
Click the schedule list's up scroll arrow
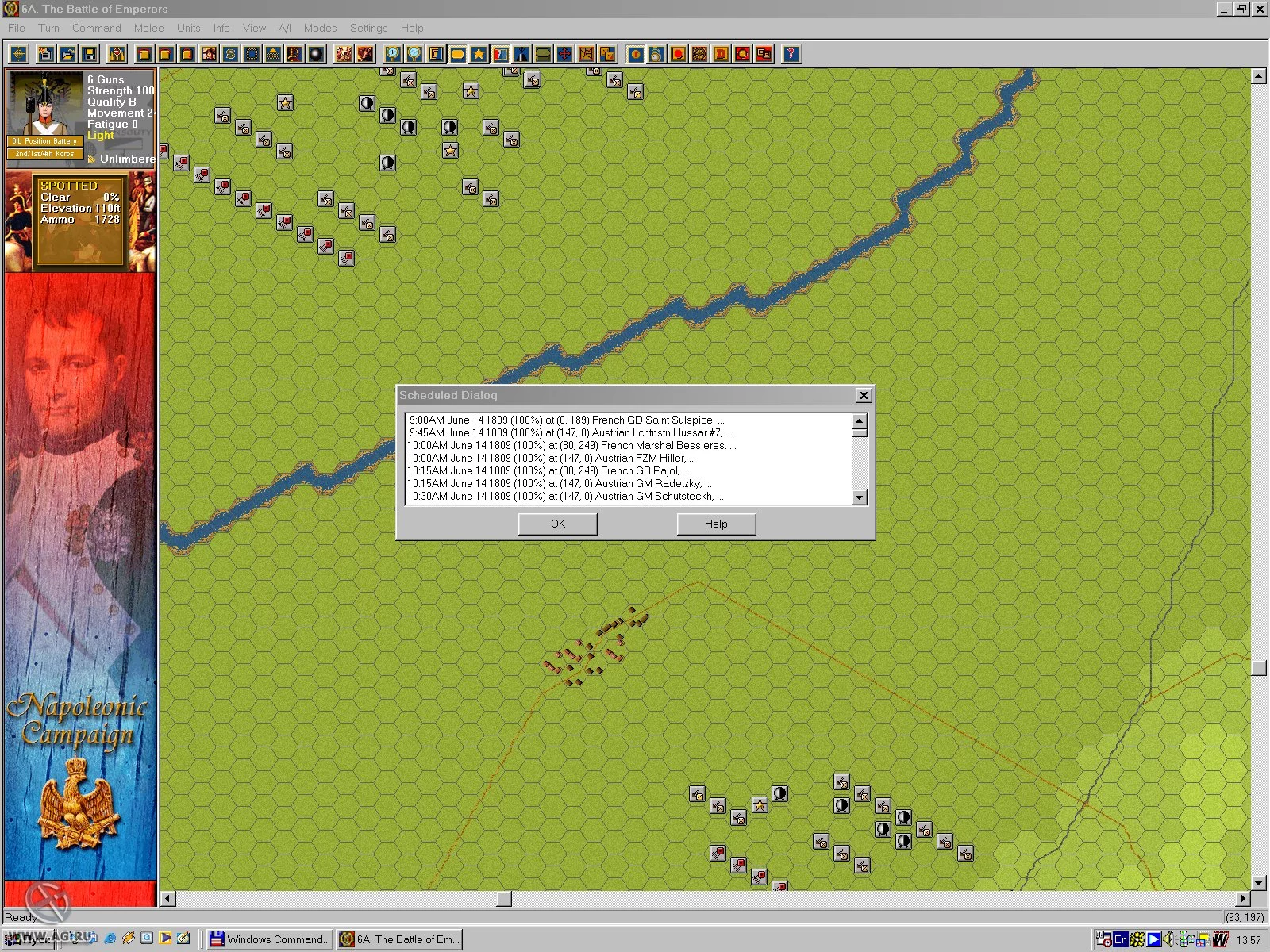[860, 420]
